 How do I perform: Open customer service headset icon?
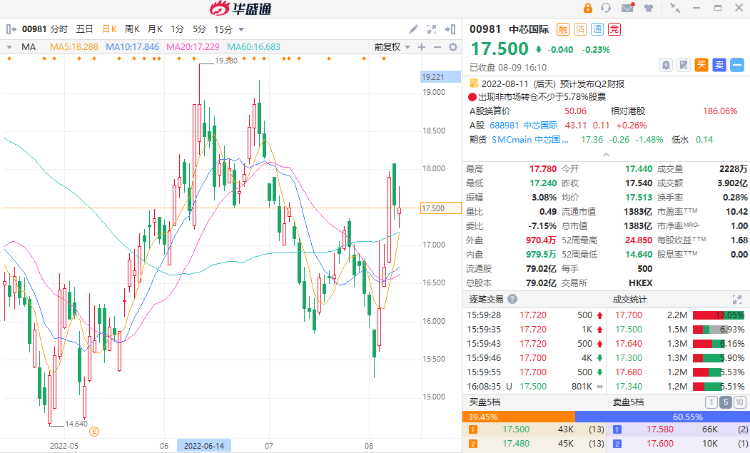pos(606,8)
